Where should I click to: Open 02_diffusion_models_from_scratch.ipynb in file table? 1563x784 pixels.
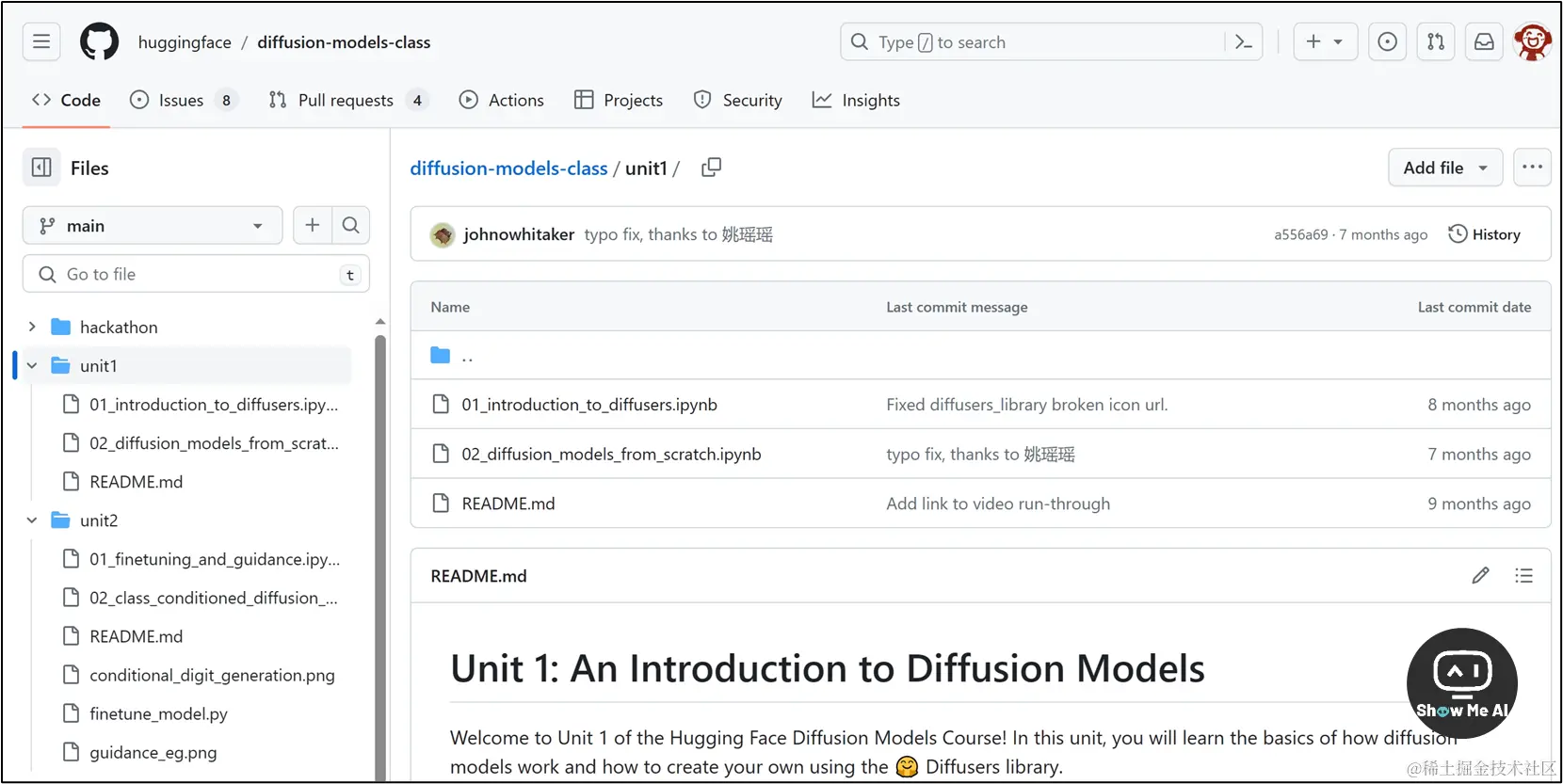pos(611,454)
